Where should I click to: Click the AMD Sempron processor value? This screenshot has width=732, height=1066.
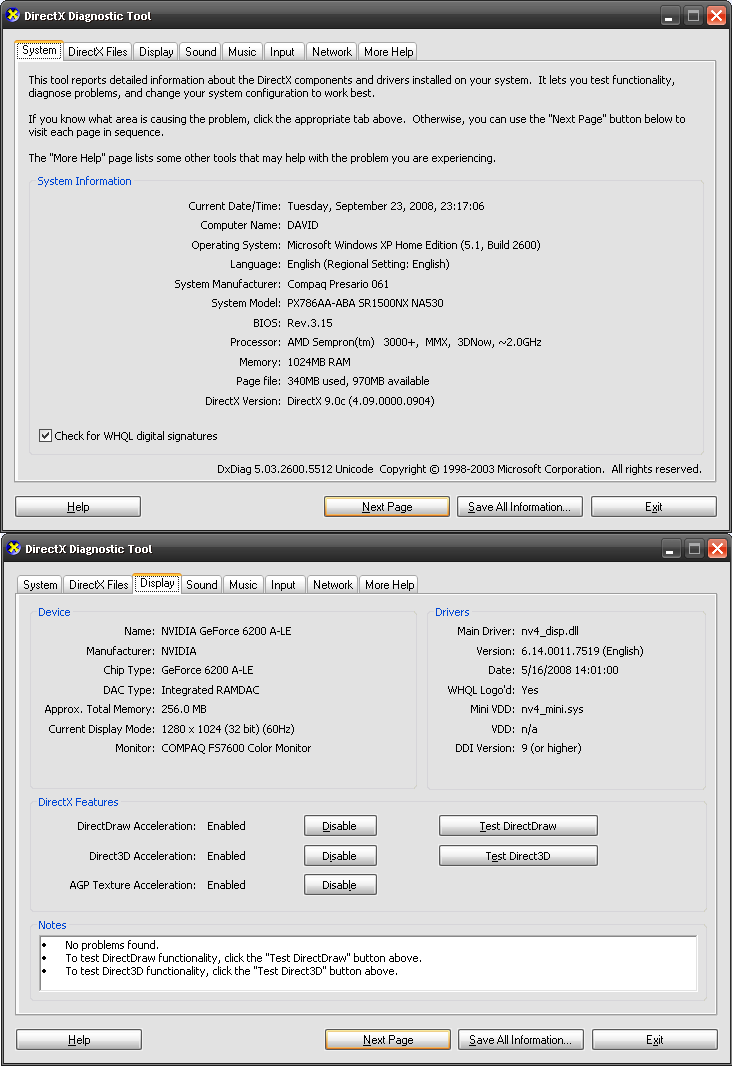coord(414,342)
